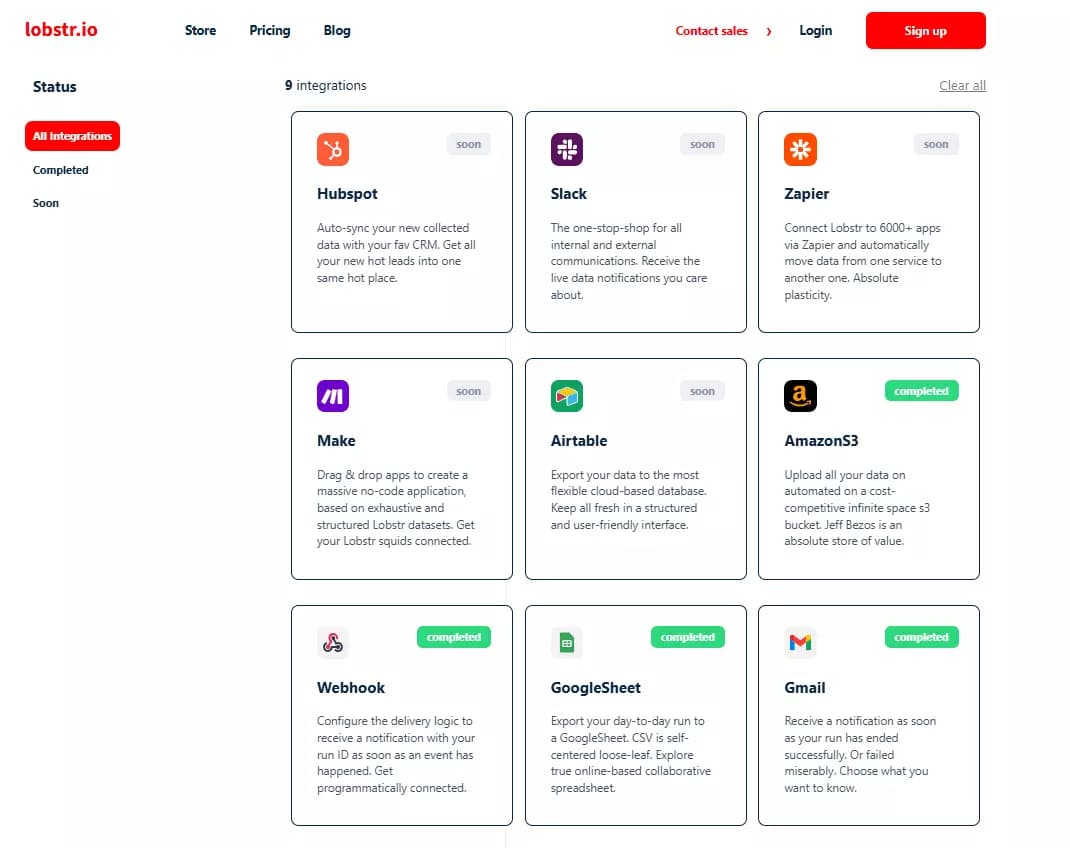Click the Clear all link

point(962,85)
